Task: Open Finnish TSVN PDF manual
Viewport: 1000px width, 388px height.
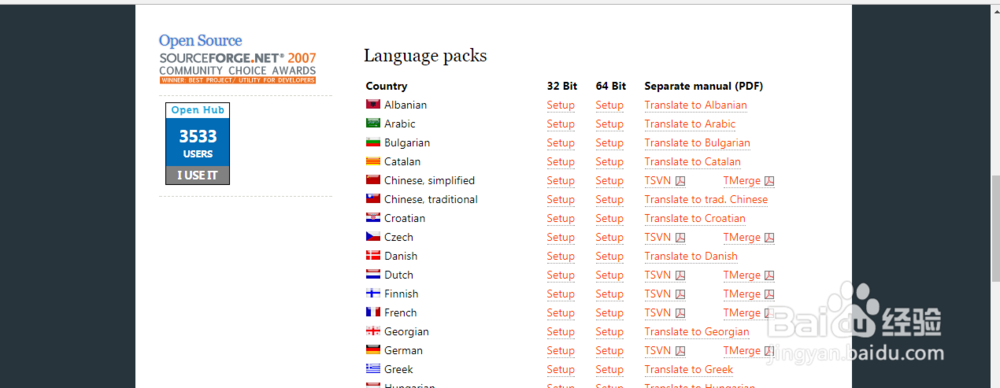Action: [x=665, y=294]
